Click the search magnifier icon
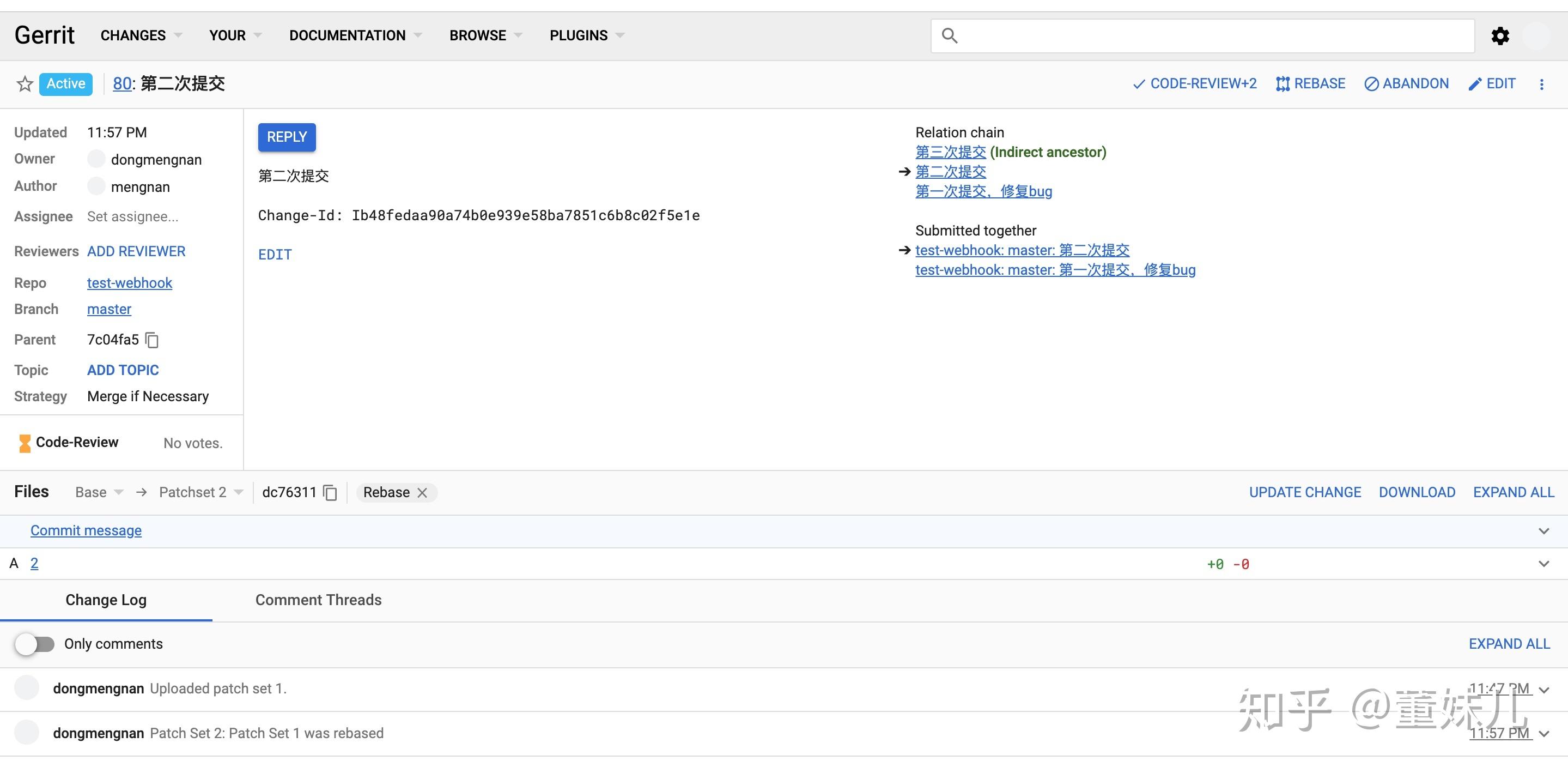The height and width of the screenshot is (773, 1568). click(x=951, y=35)
